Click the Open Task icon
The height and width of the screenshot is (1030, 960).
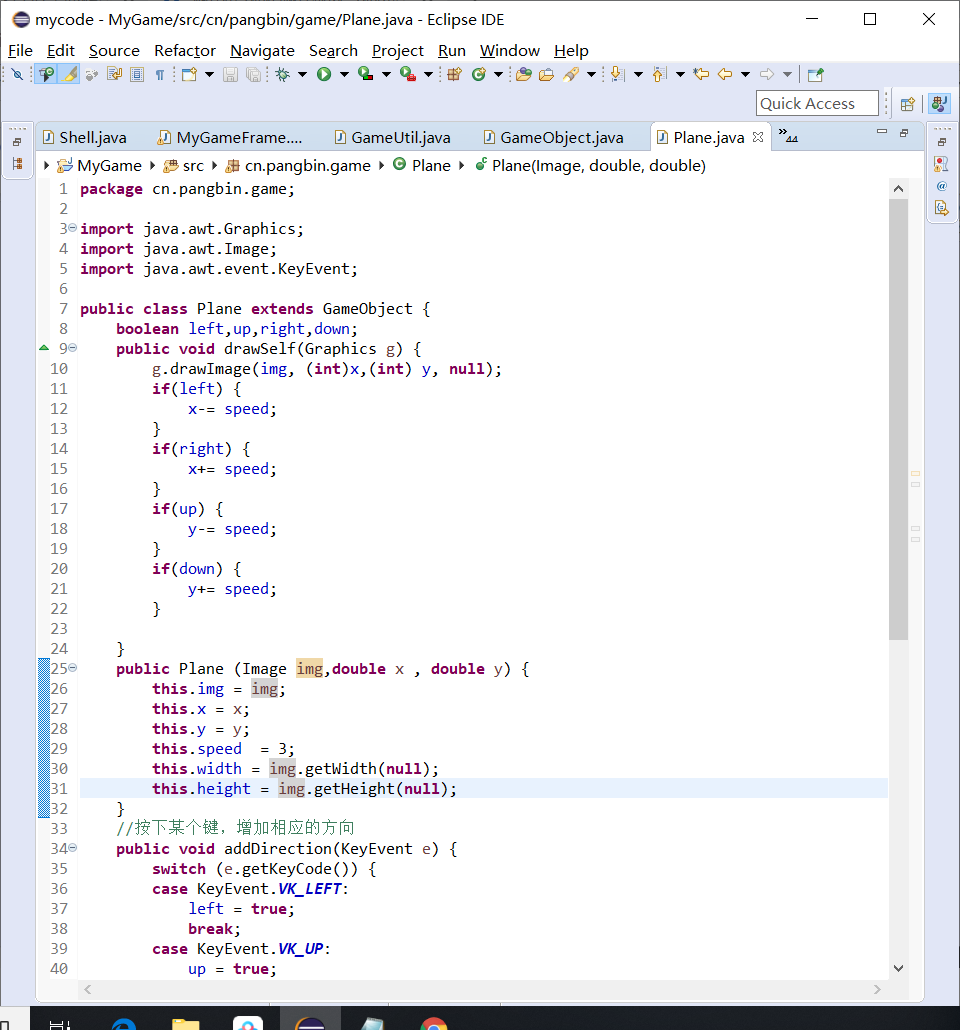tap(546, 74)
